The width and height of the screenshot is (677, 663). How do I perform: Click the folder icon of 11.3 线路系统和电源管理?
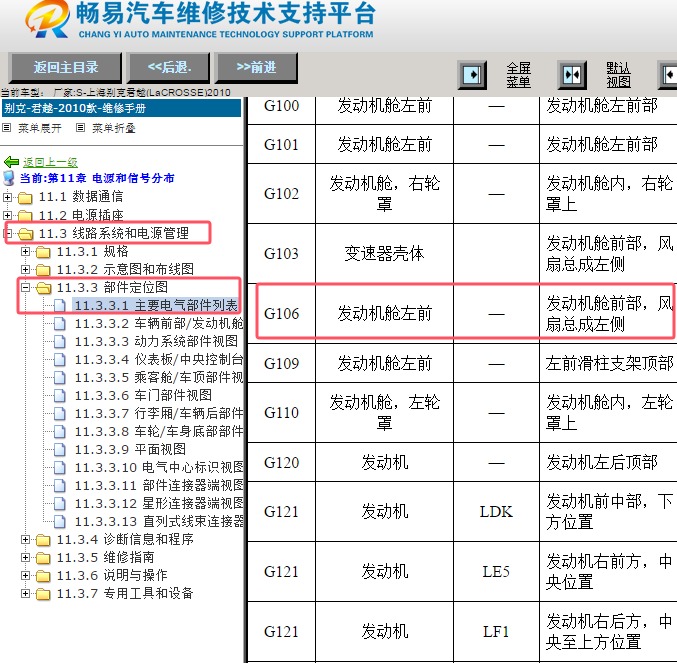[25, 234]
